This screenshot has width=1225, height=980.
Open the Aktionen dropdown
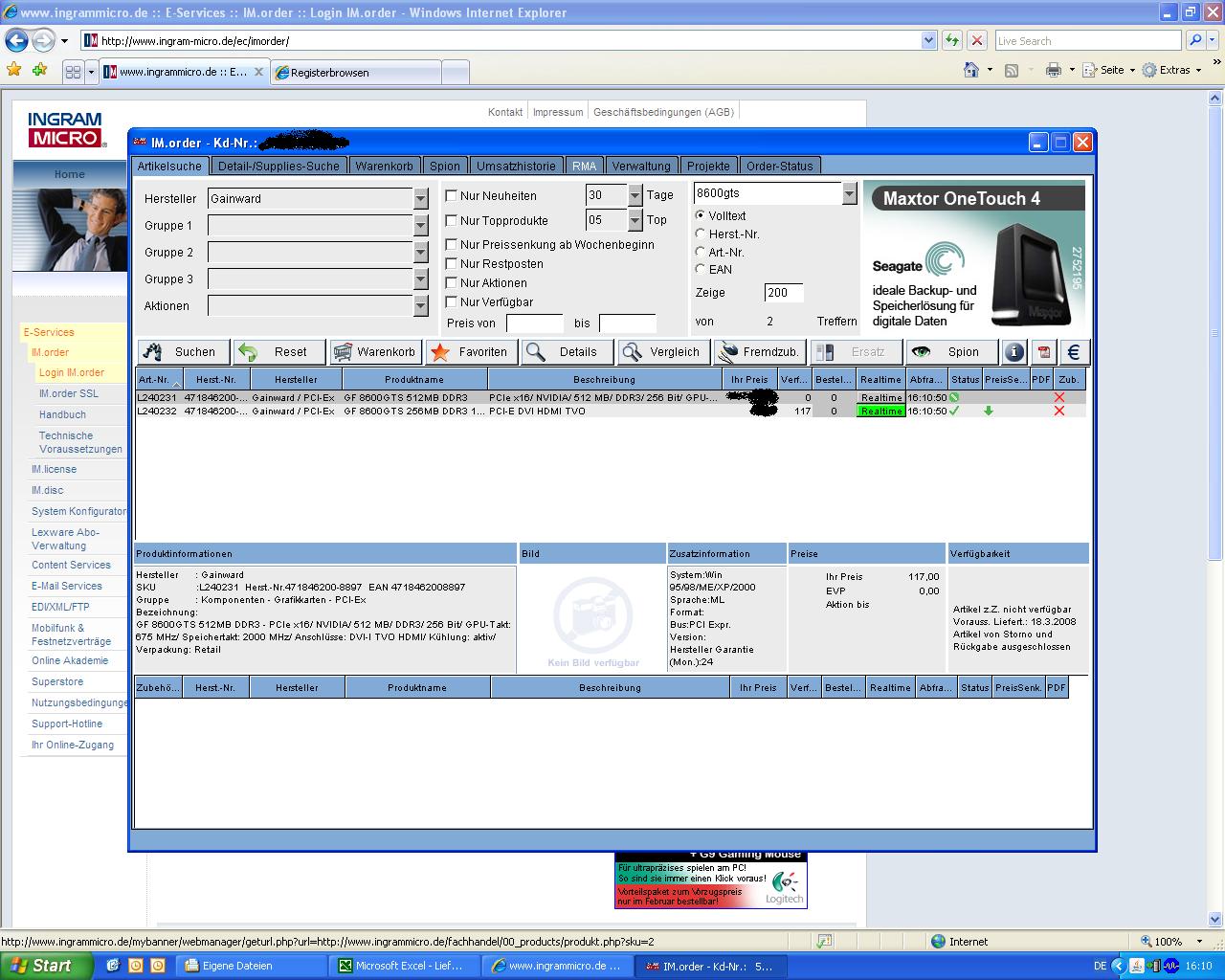(x=420, y=305)
